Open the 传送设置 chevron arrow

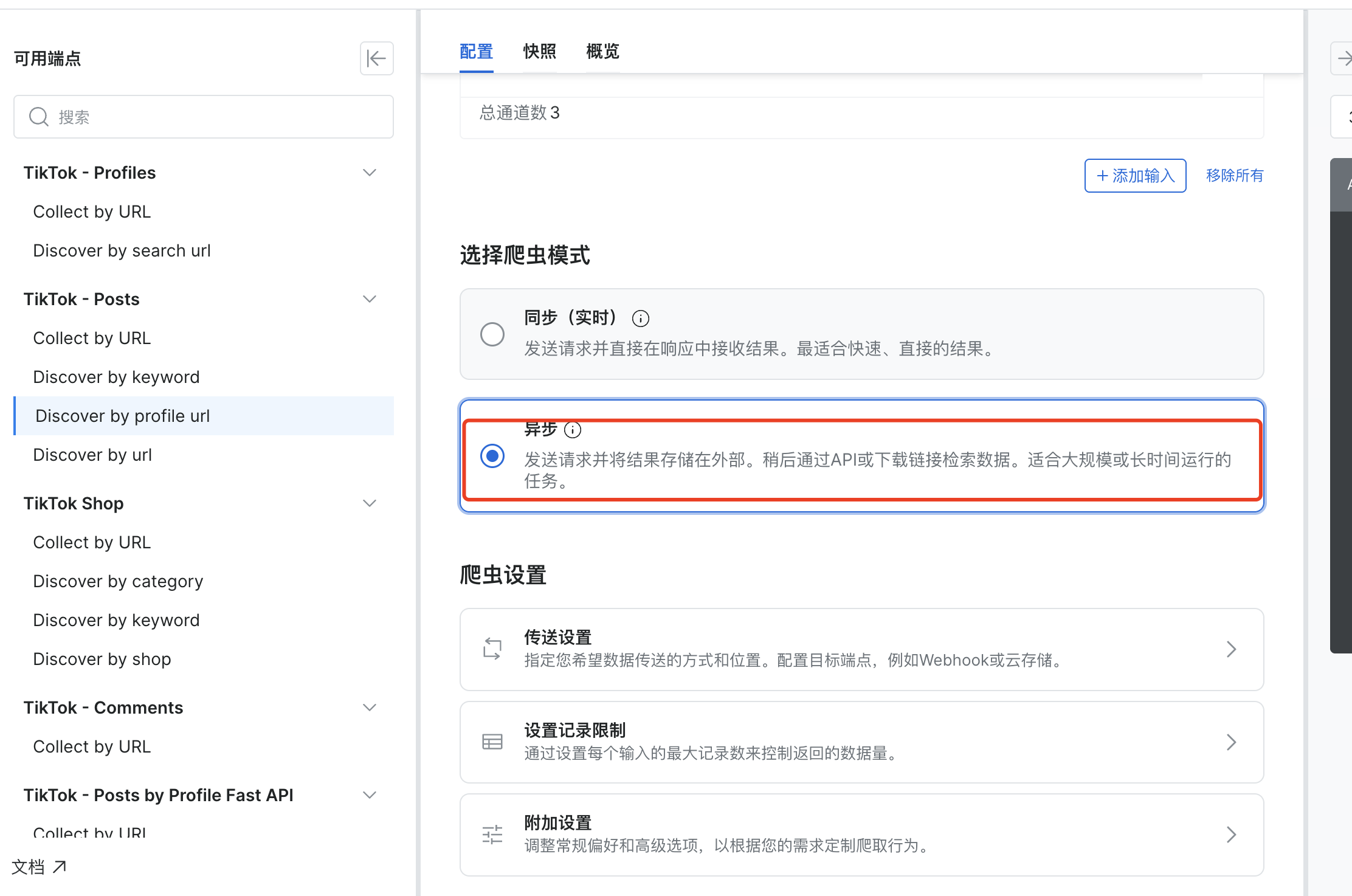(x=1231, y=649)
